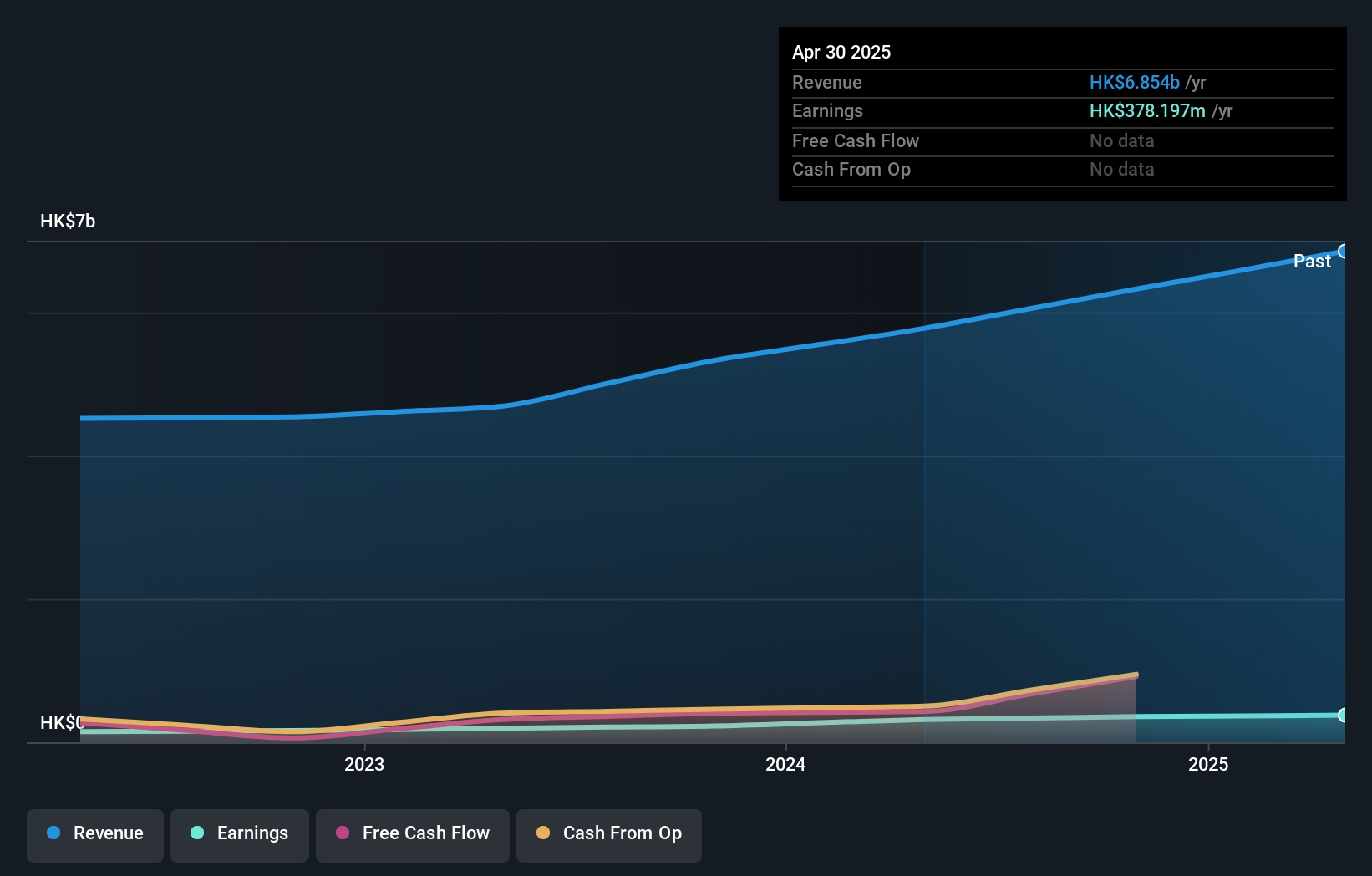Click the blue Revenue legend dot
The image size is (1372, 876).
click(53, 833)
